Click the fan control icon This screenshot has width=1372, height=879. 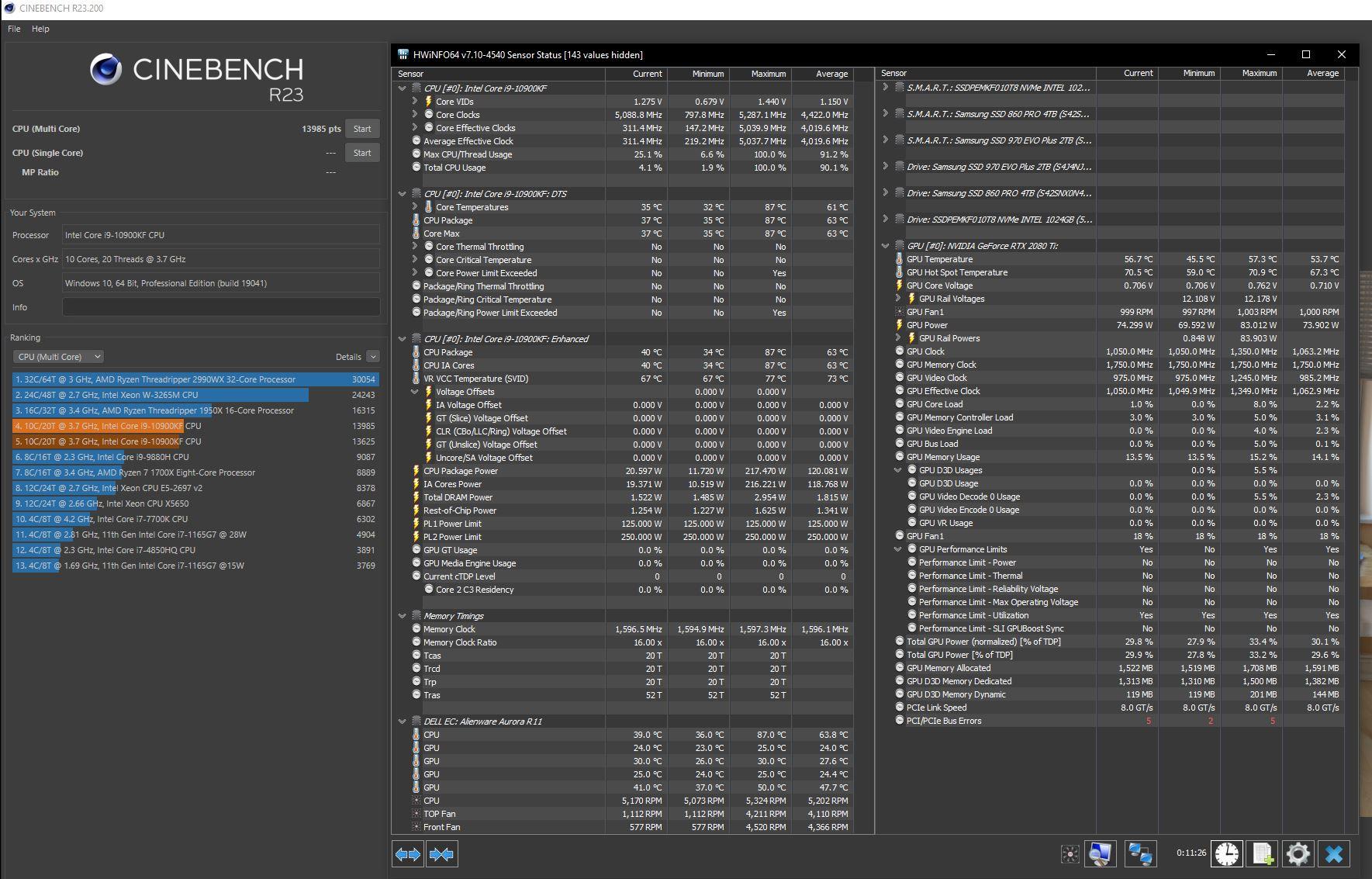pyautogui.click(x=1070, y=854)
